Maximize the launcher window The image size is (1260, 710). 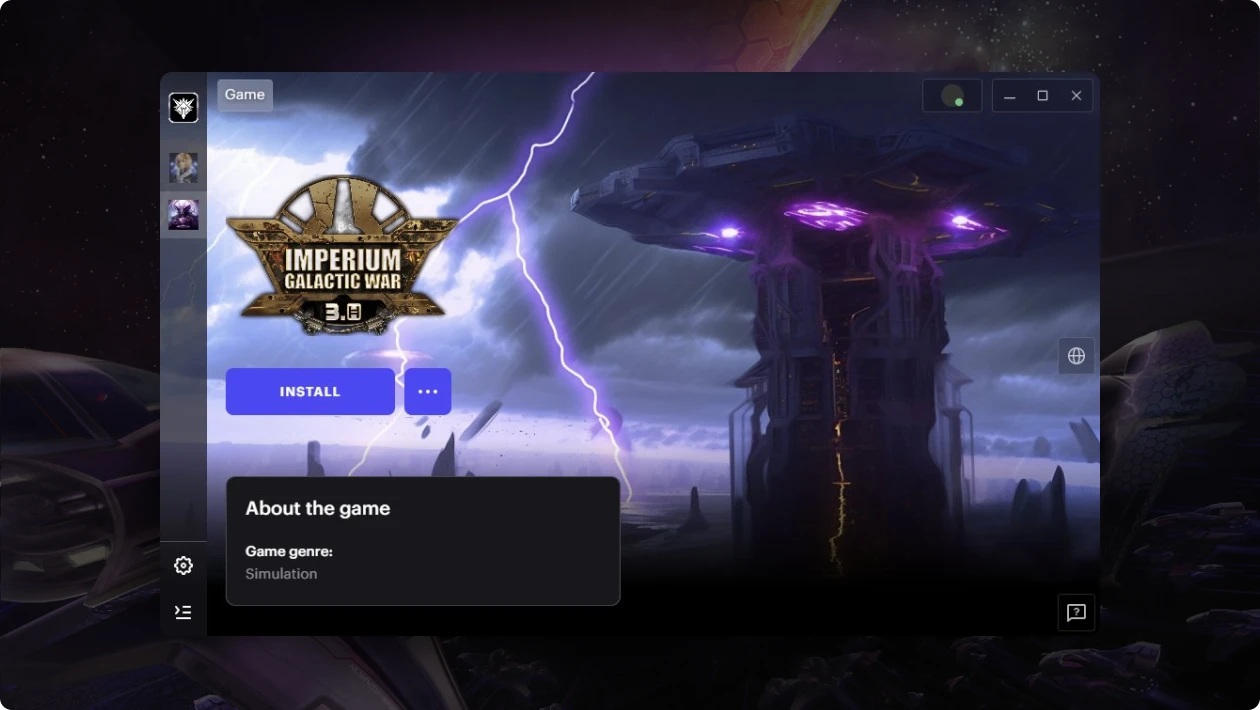(1043, 96)
